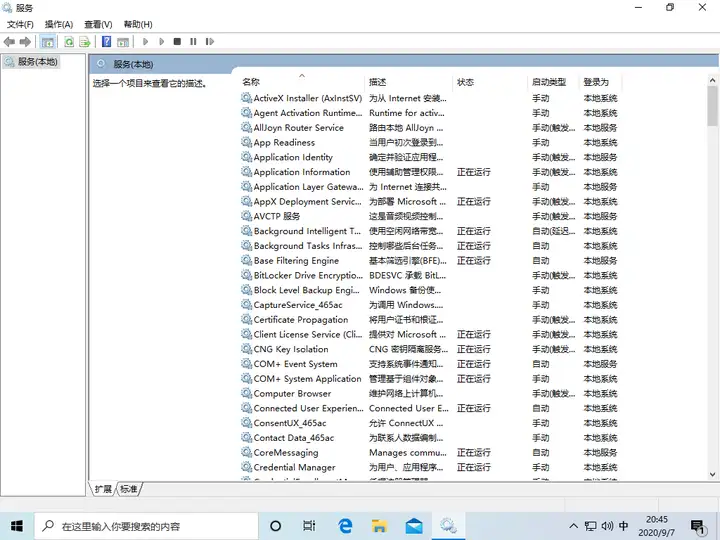Click the scrollbar up arrow

(712, 80)
